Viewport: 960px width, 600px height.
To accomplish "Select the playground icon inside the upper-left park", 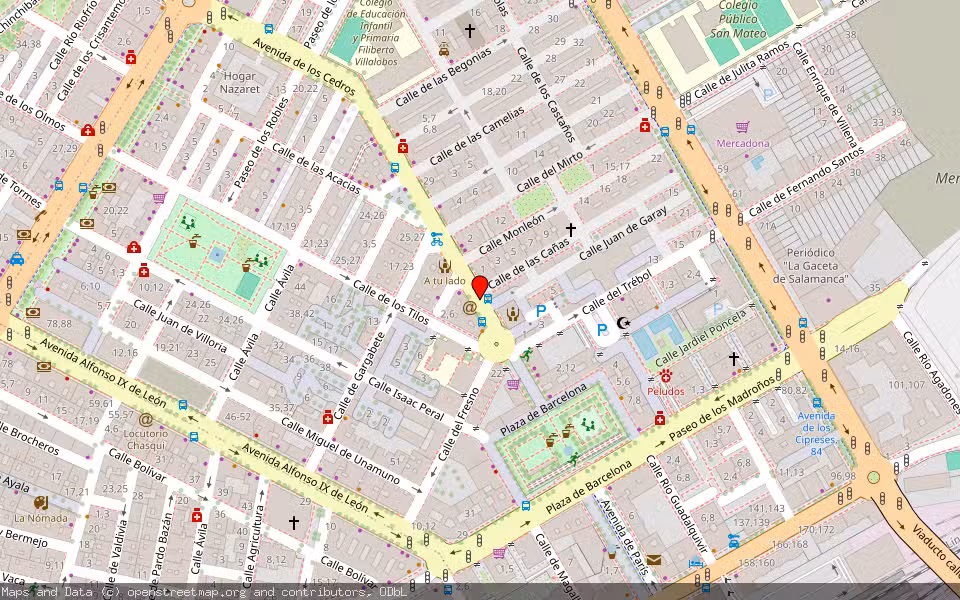I will pos(188,222).
